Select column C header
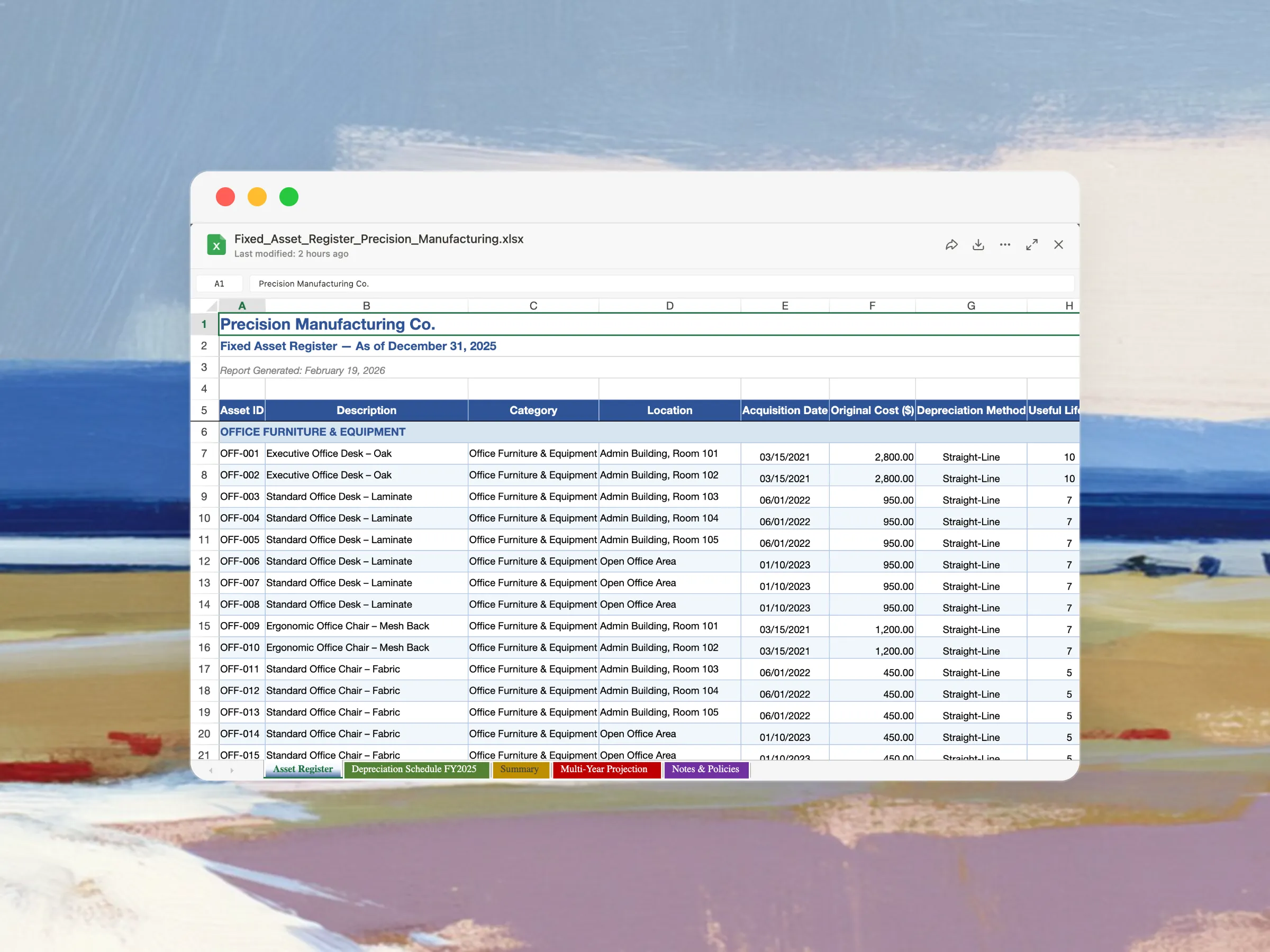 [x=533, y=306]
